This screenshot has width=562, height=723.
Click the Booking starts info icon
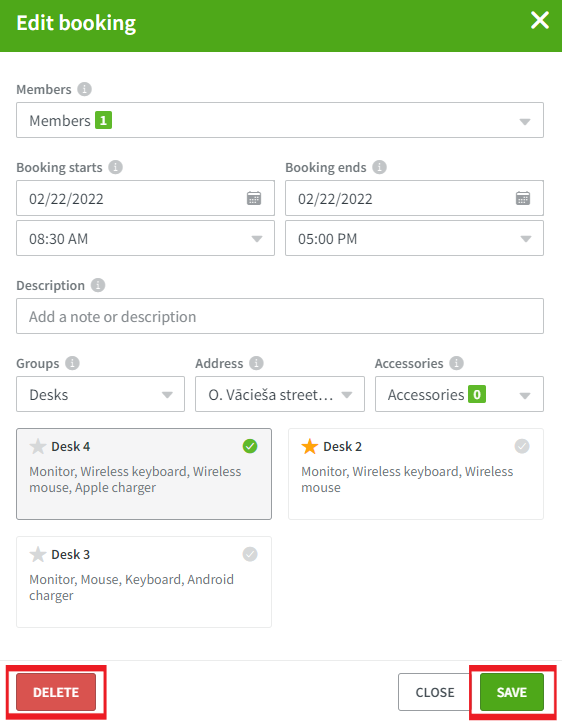click(x=115, y=167)
